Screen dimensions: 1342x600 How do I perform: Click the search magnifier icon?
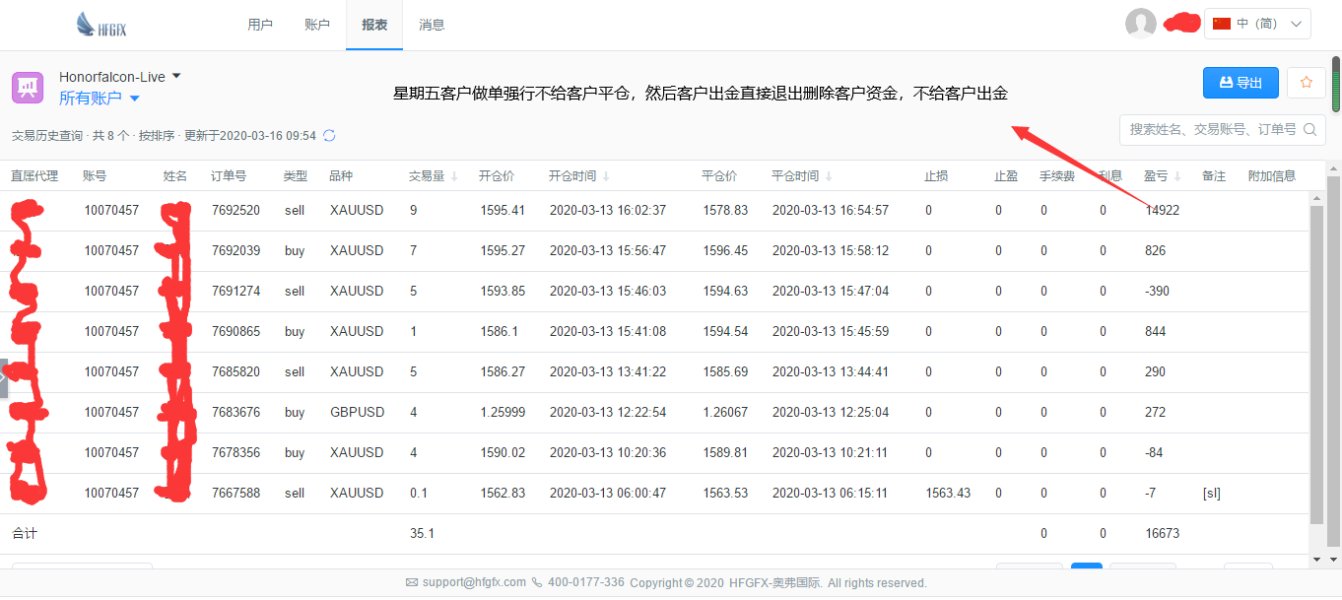pos(1308,129)
